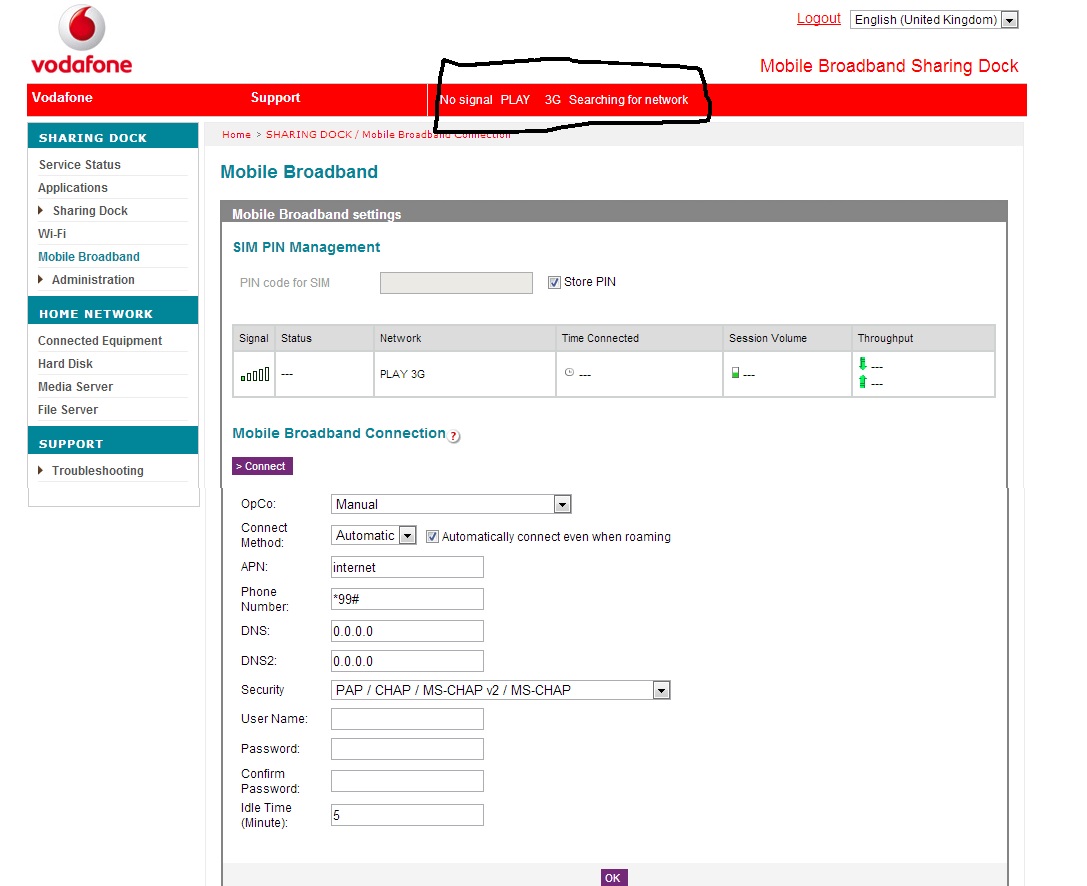This screenshot has height=886, width=1087.
Task: Click the Vodafone logo icon
Action: [x=82, y=29]
